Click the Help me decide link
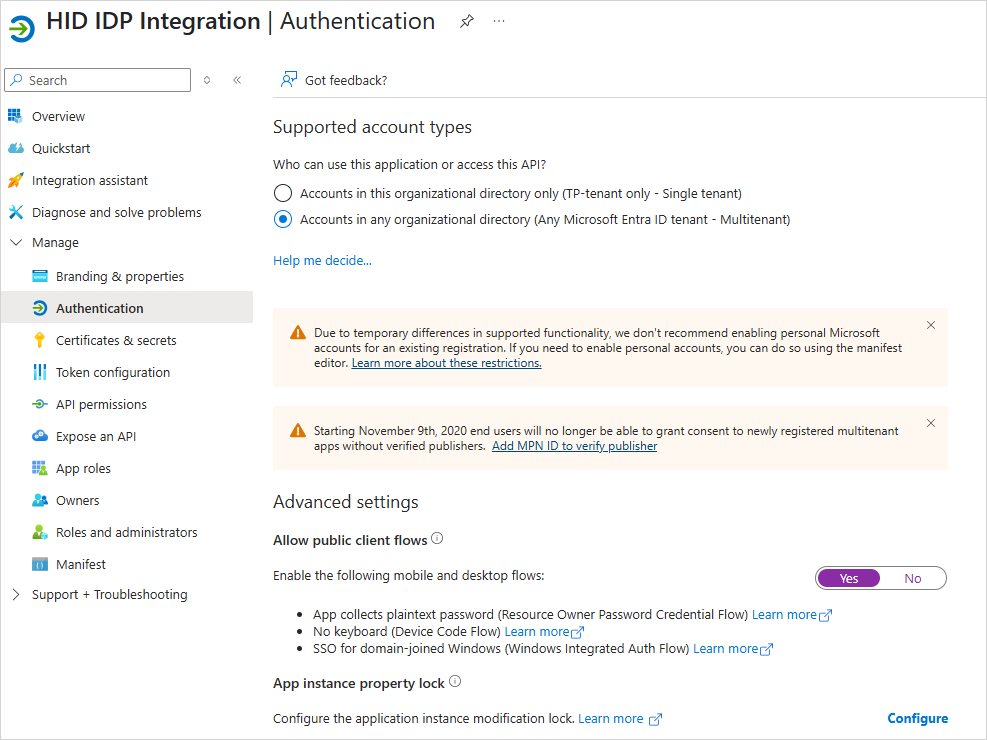 (322, 261)
